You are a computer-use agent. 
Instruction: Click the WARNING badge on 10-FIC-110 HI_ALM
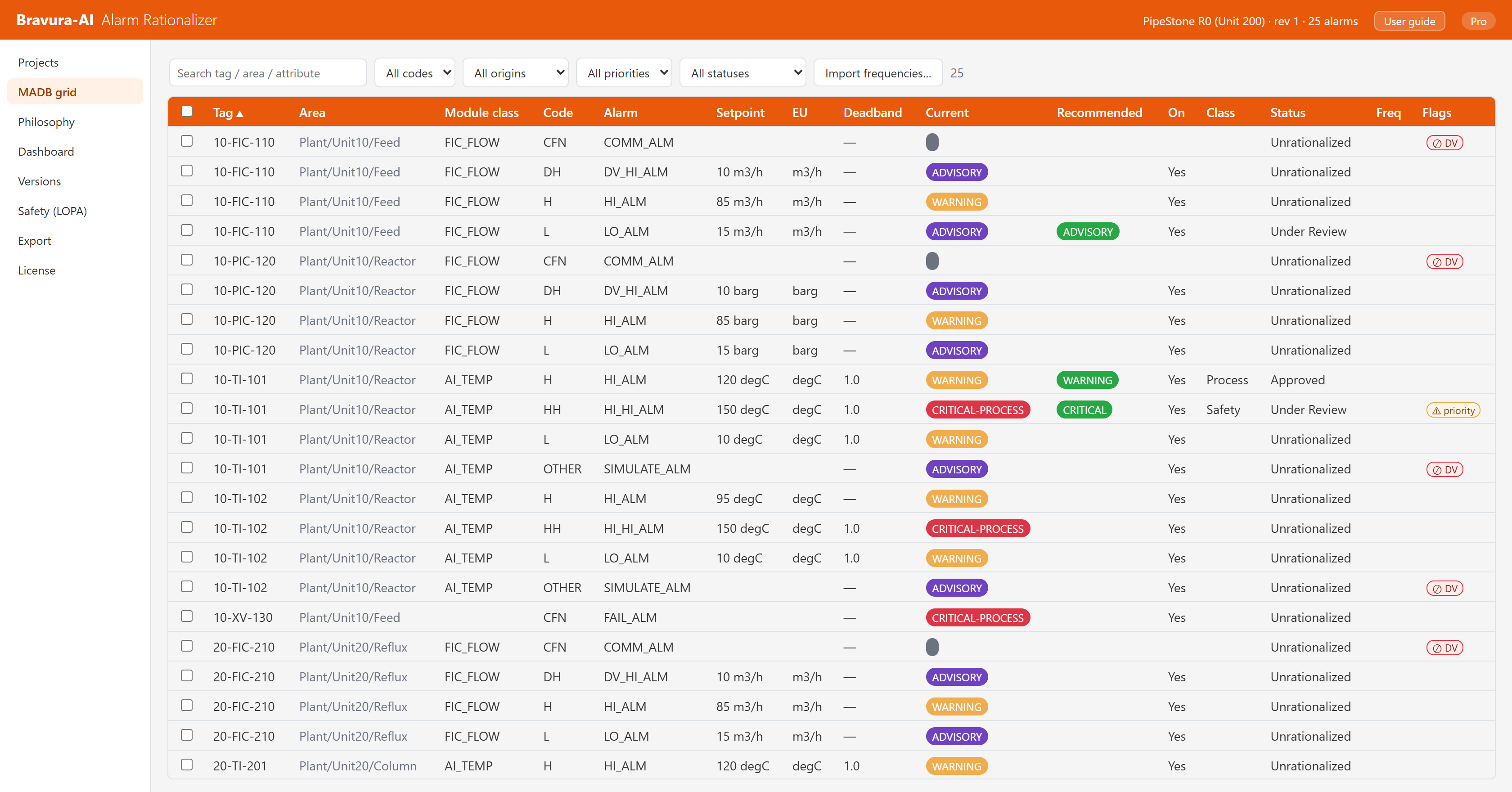pos(957,202)
